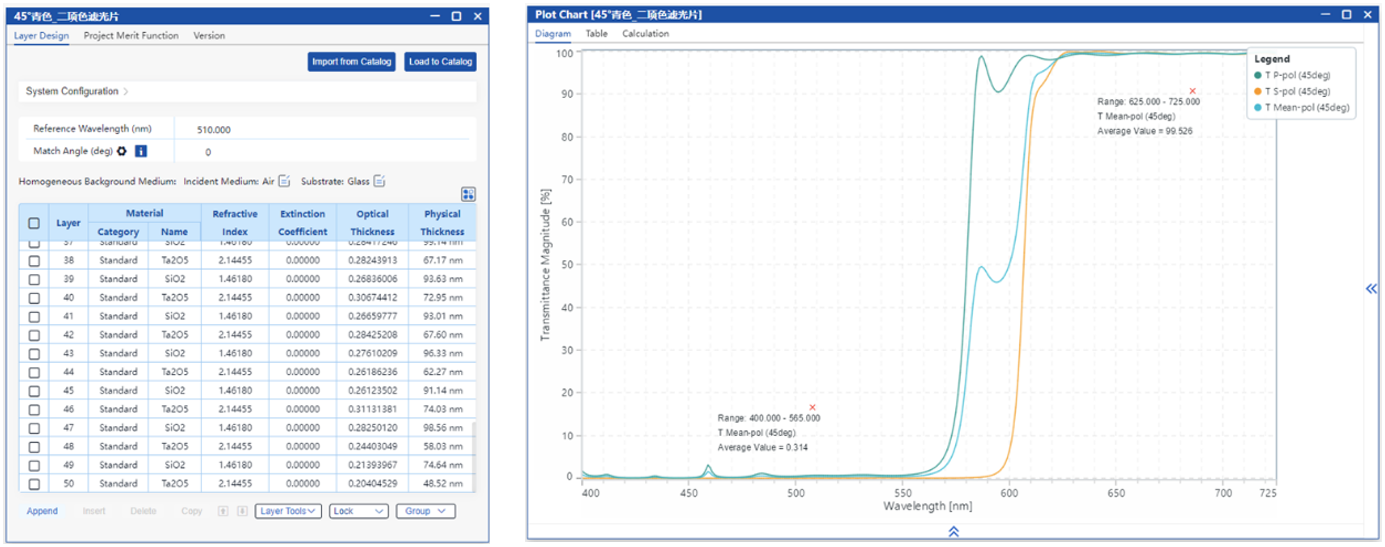Screen dimensions: 1385x547
Task: Edit the Substrate Glass icon
Action: tap(380, 181)
